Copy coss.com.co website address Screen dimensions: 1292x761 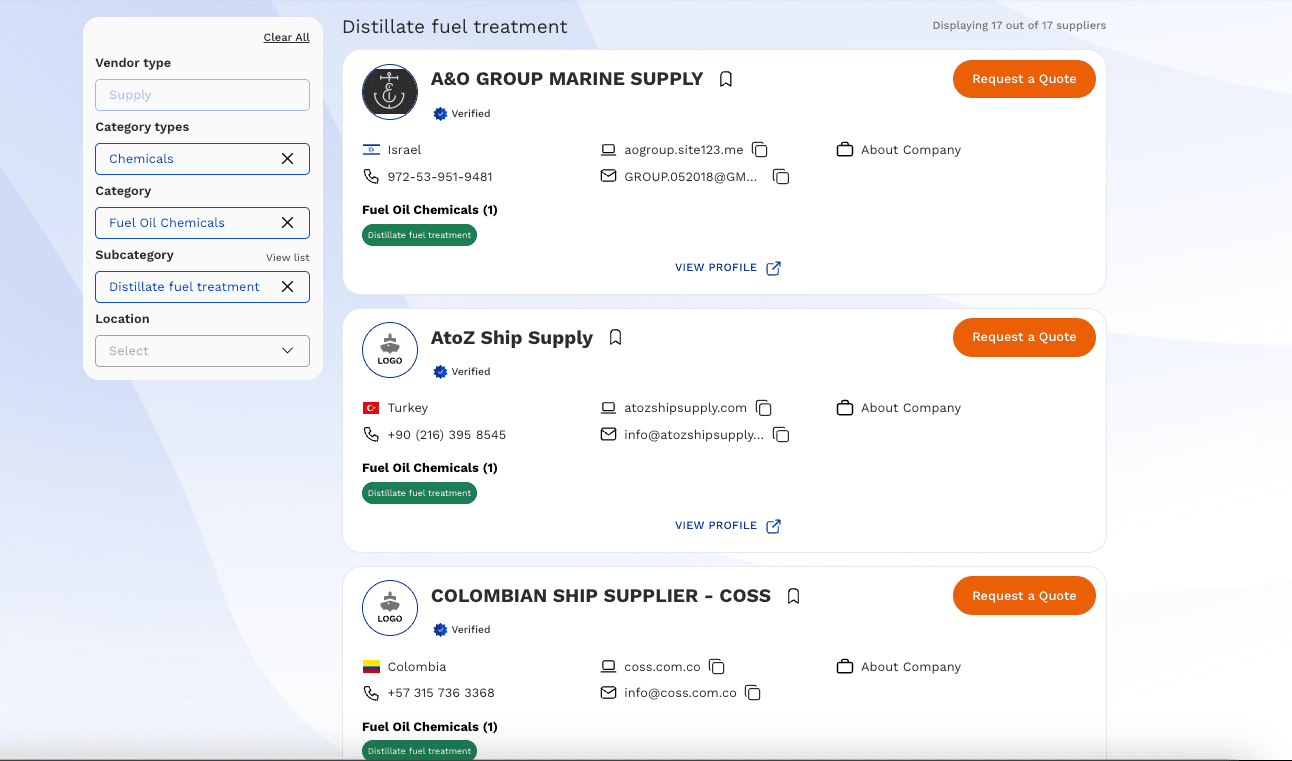tap(717, 667)
